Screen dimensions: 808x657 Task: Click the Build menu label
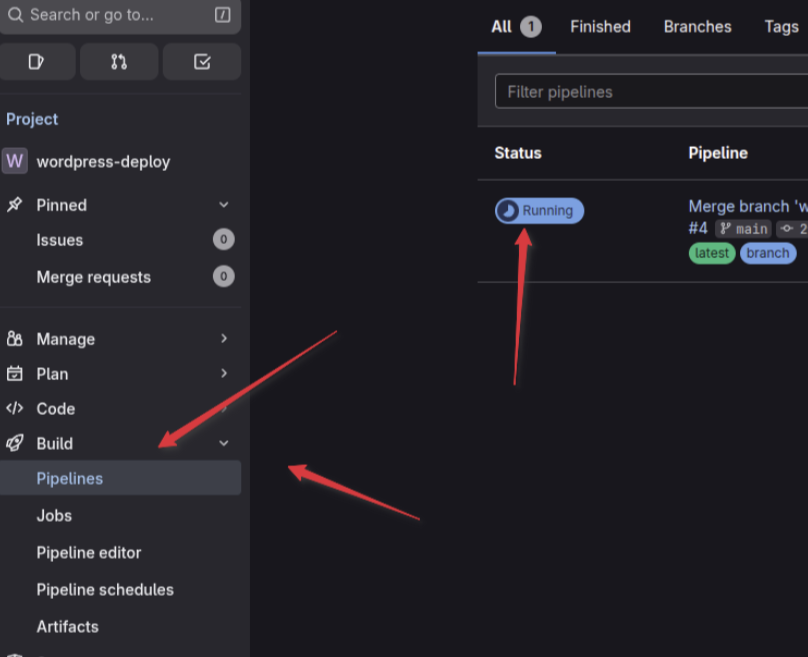point(55,443)
